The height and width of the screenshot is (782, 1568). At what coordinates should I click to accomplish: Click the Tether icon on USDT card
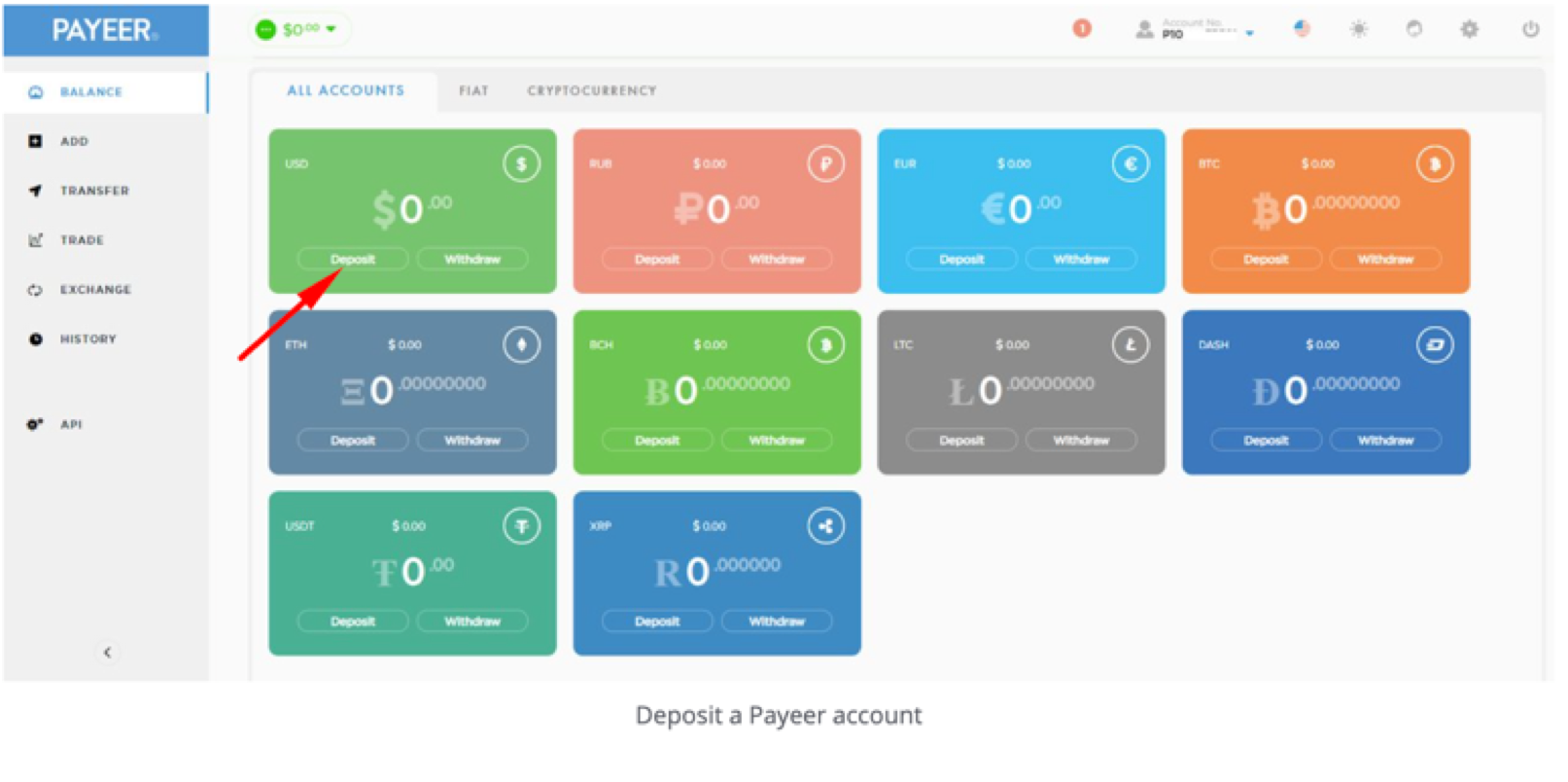click(521, 526)
